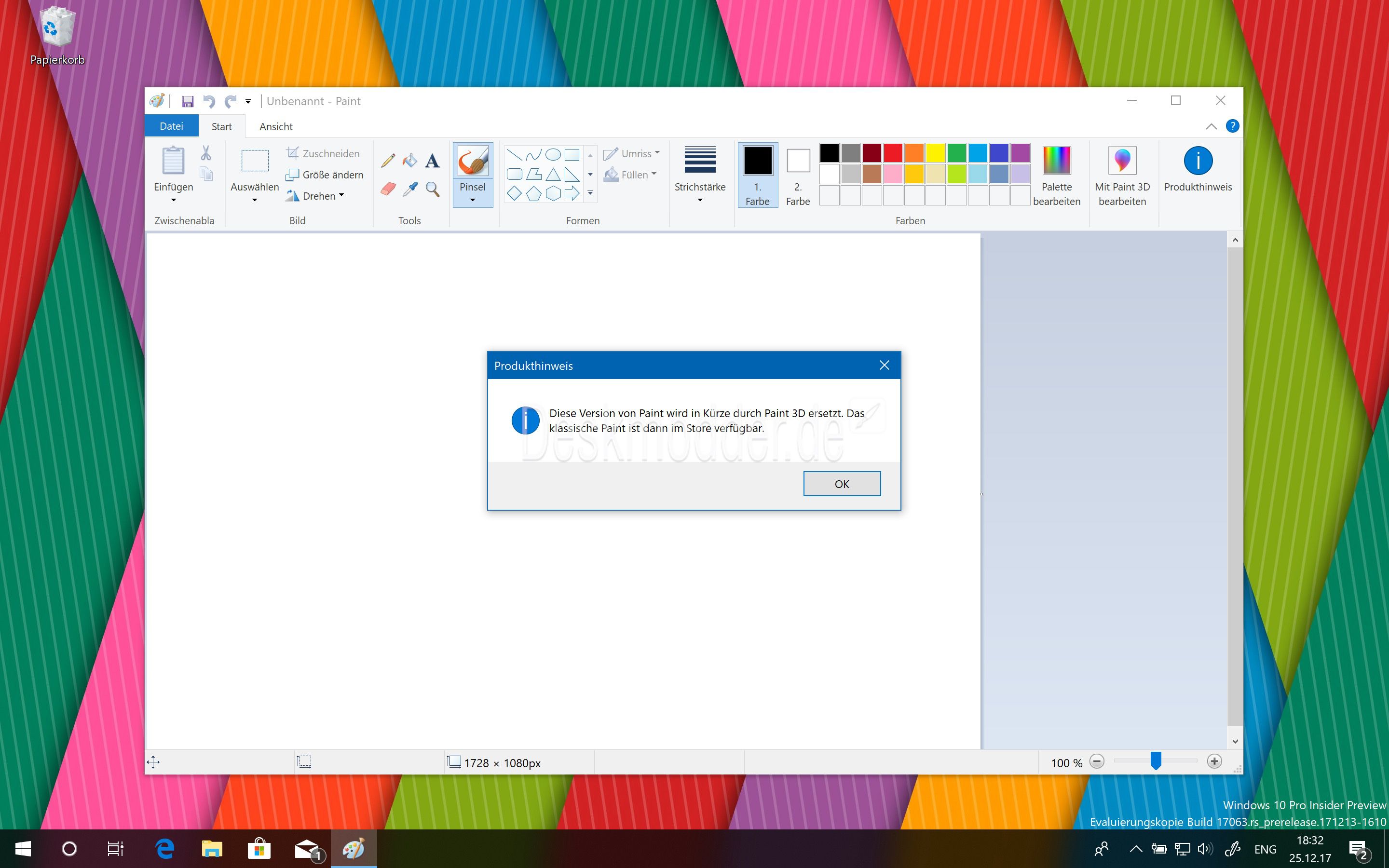Choose the Rectangle shape
Viewport: 1389px width, 868px height.
tap(572, 154)
